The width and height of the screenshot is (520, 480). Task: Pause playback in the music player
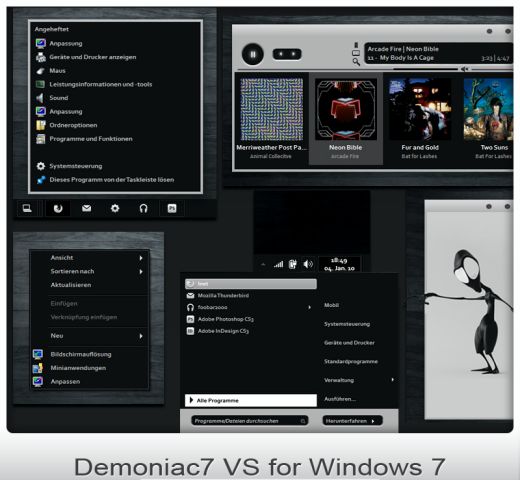point(253,54)
